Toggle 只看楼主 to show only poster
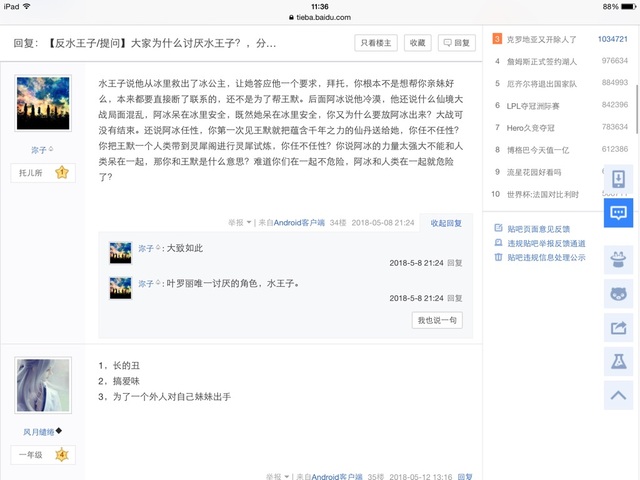This screenshot has width=640, height=480. (377, 43)
